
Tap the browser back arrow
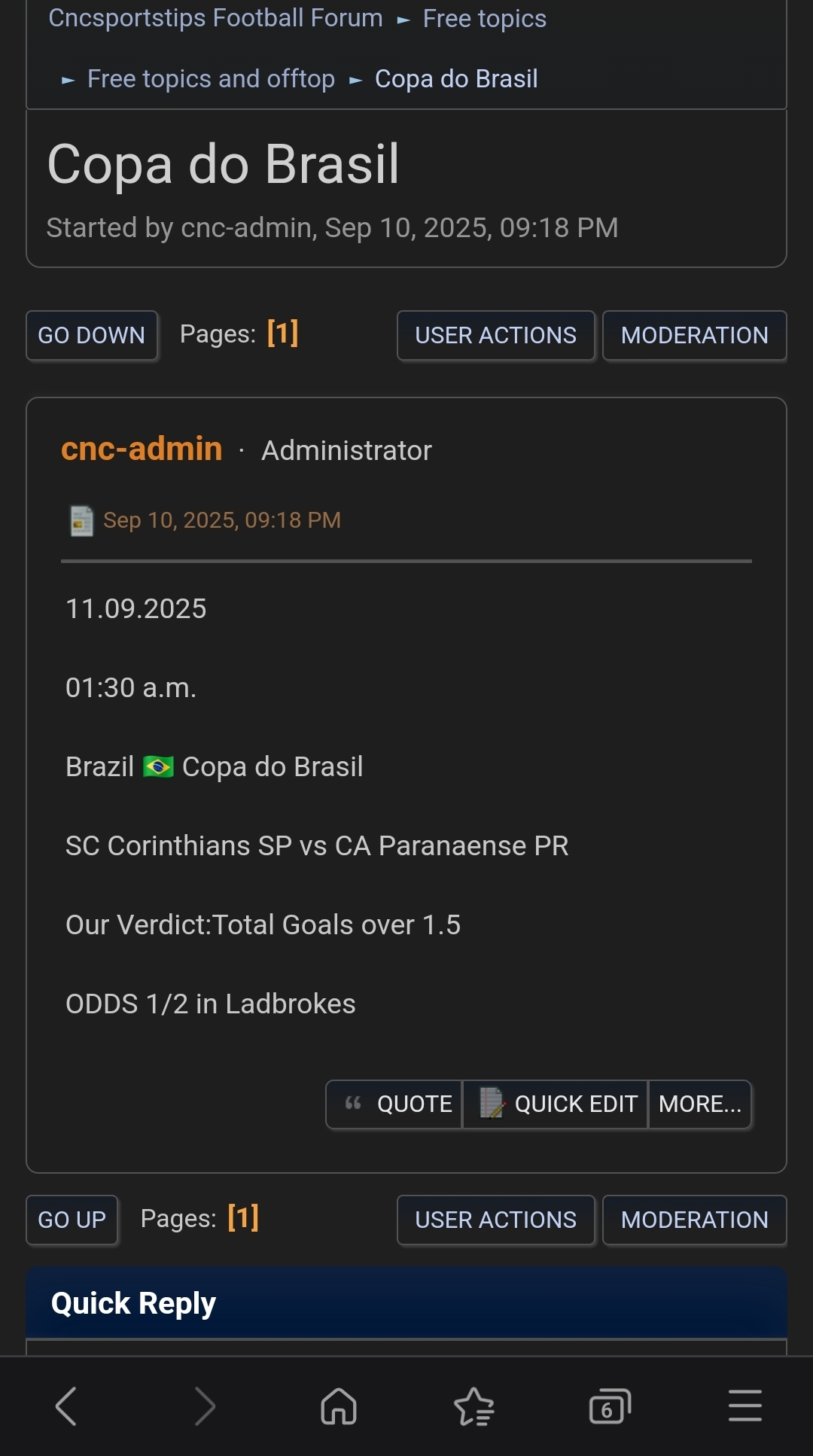point(66,1406)
